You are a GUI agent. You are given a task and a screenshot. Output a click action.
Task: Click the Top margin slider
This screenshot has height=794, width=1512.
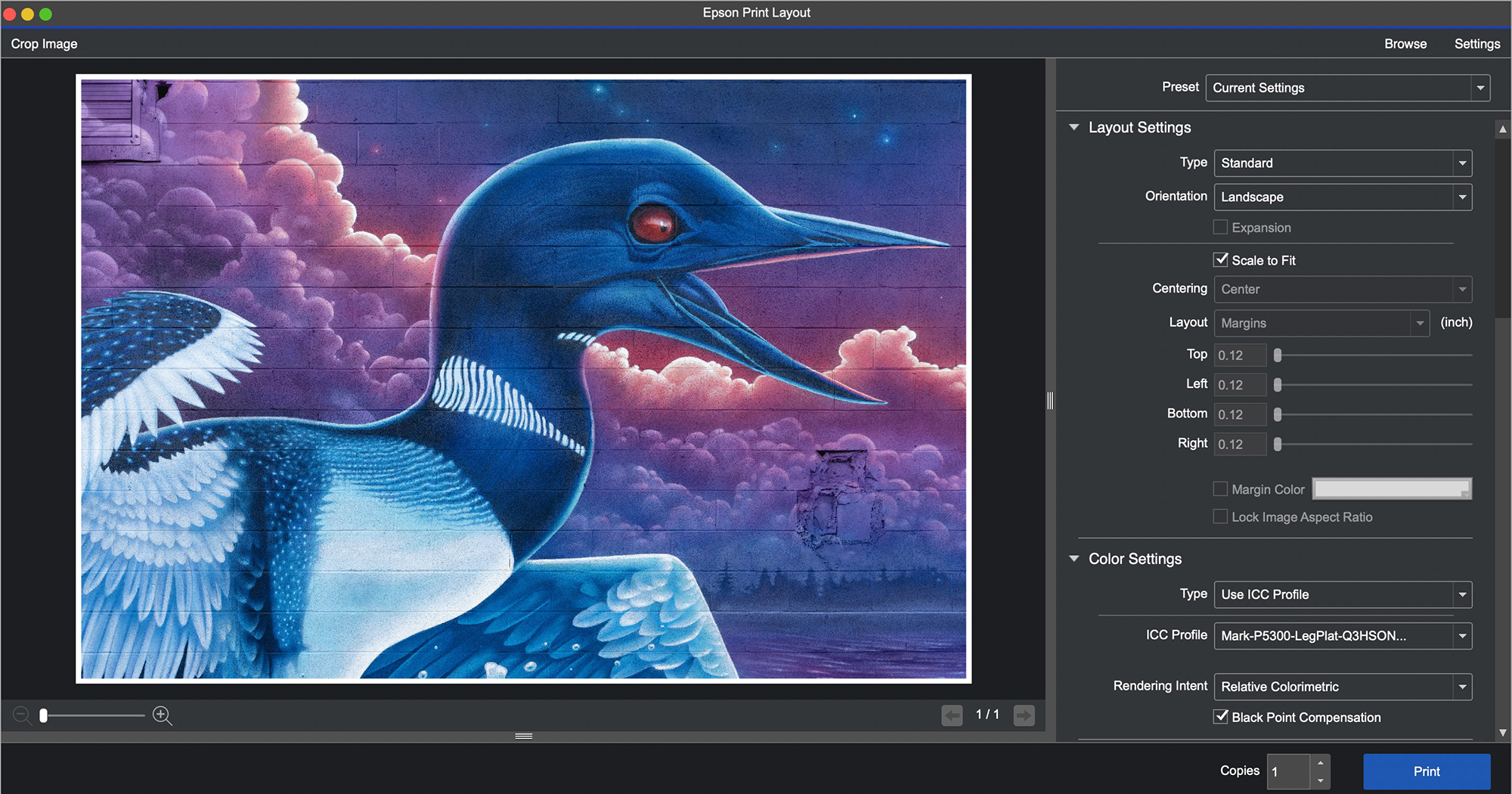(1374, 355)
